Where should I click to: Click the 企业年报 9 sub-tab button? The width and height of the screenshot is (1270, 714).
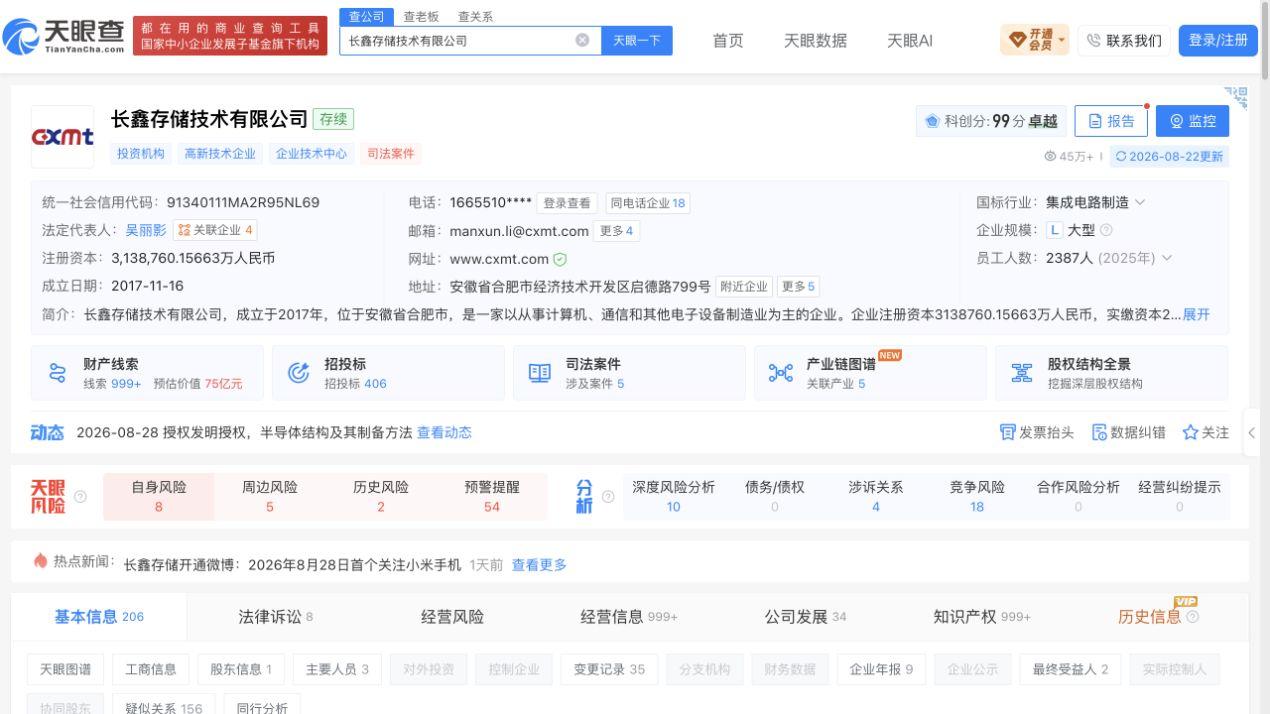tap(881, 669)
